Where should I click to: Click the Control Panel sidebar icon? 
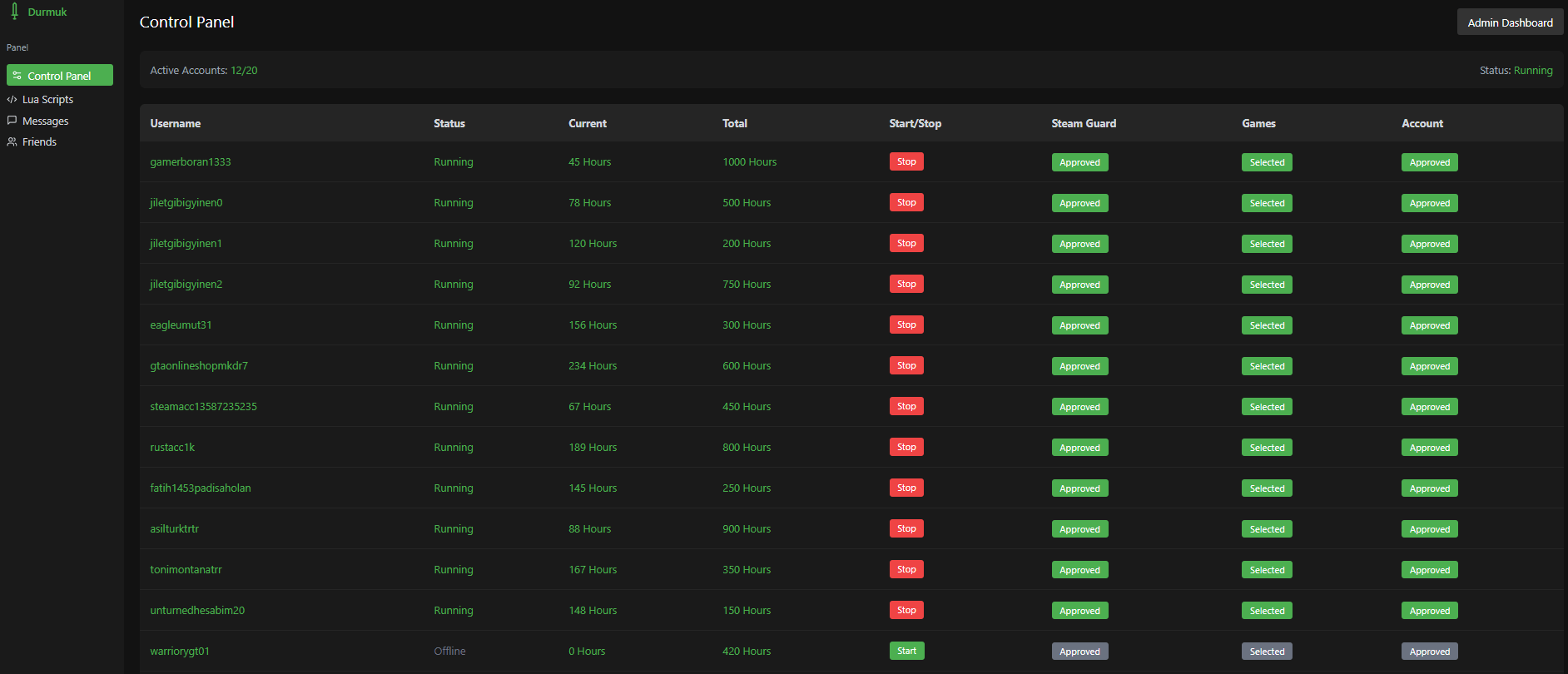point(17,76)
